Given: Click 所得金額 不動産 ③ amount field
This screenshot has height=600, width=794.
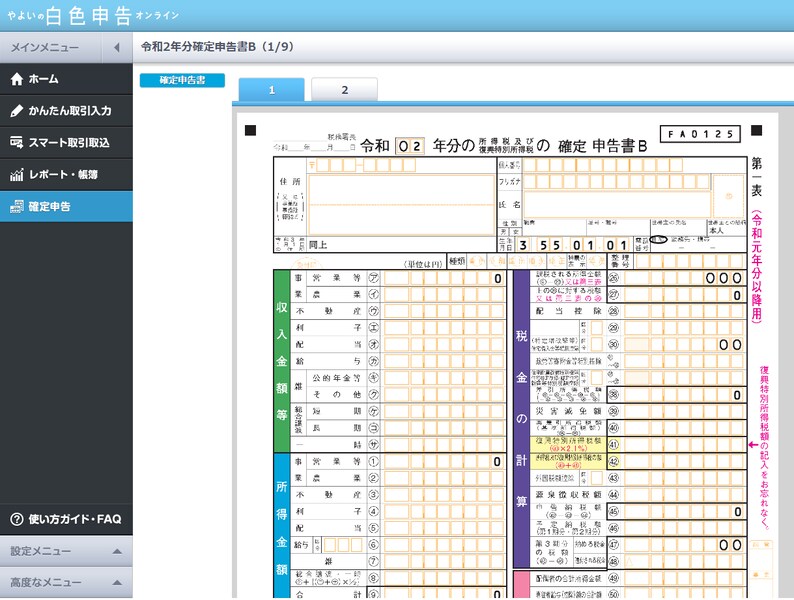Looking at the screenshot, I should [x=444, y=495].
